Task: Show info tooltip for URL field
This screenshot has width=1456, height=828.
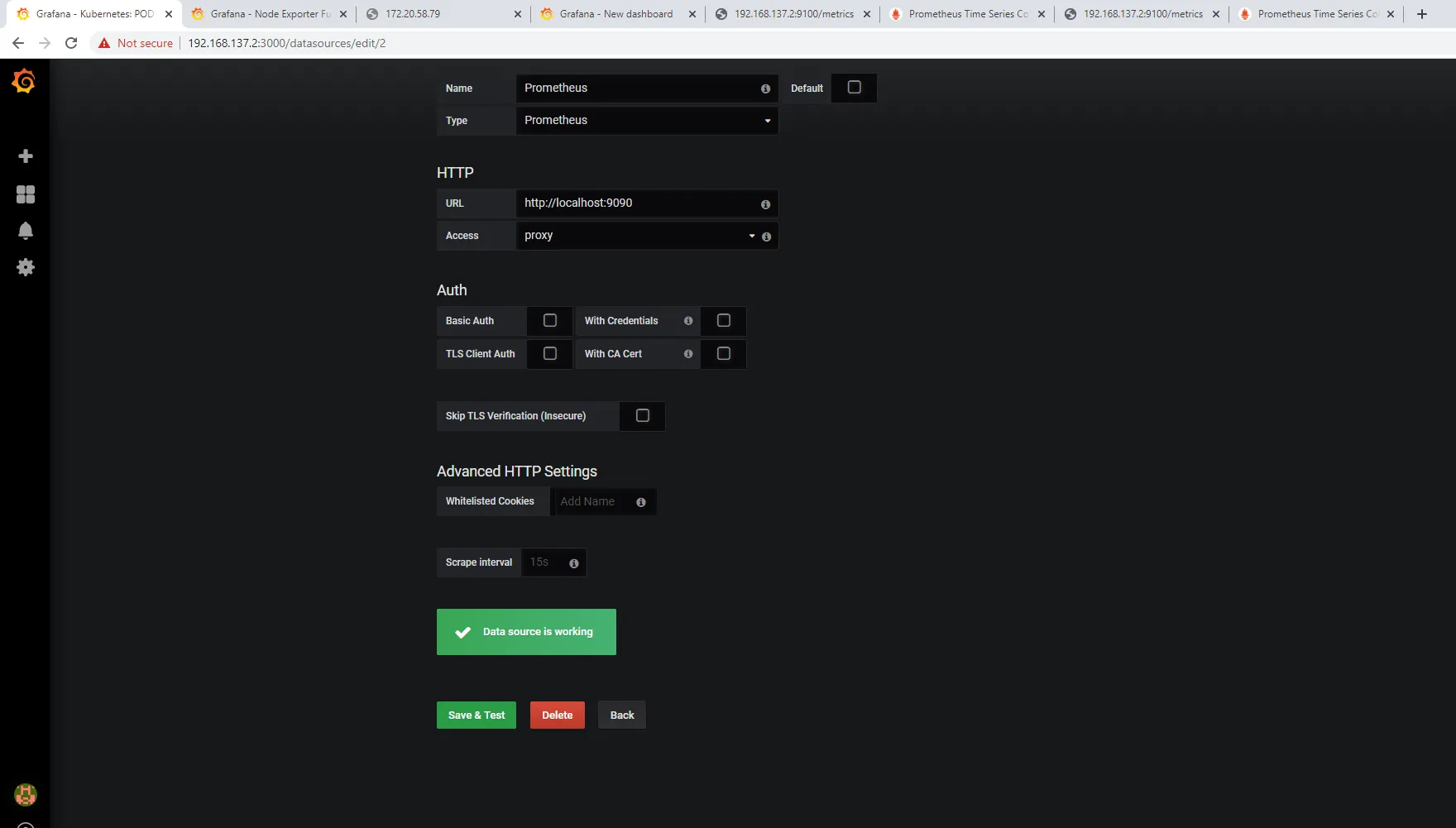Action: tap(765, 204)
